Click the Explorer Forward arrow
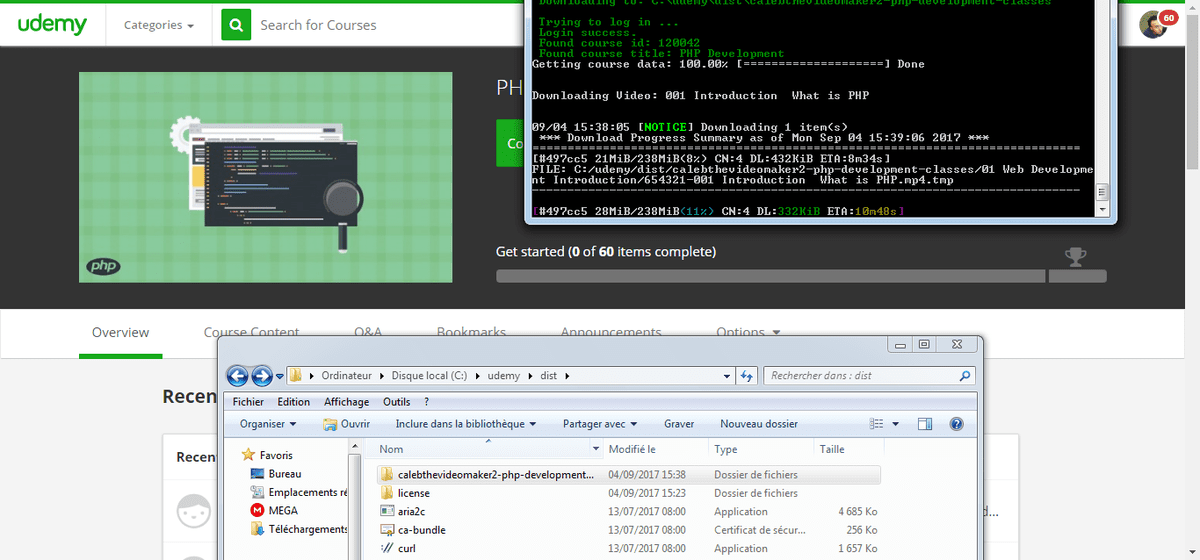This screenshot has width=1200, height=560. click(x=262, y=376)
